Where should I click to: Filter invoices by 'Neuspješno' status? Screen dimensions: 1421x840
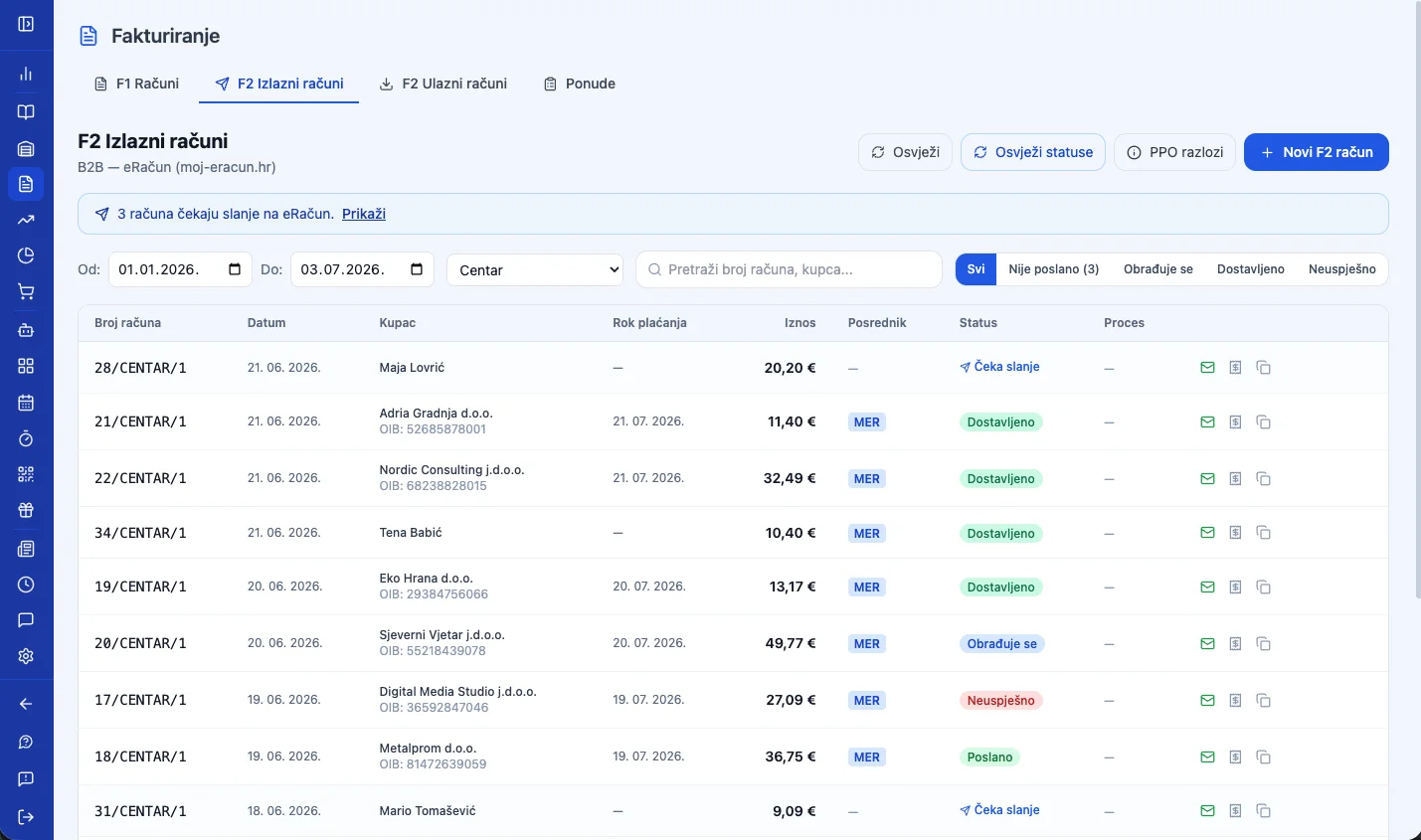1341,269
